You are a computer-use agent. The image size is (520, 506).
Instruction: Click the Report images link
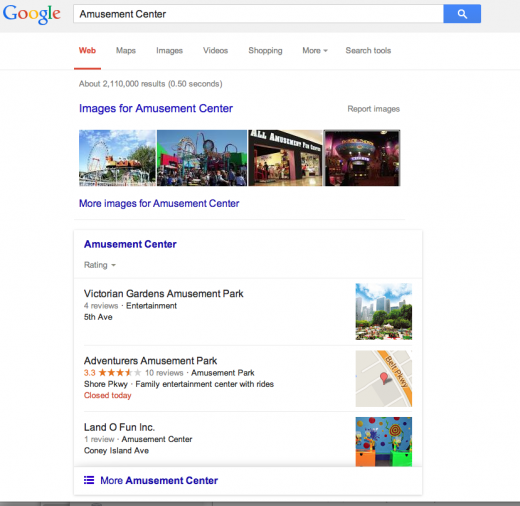click(x=373, y=109)
